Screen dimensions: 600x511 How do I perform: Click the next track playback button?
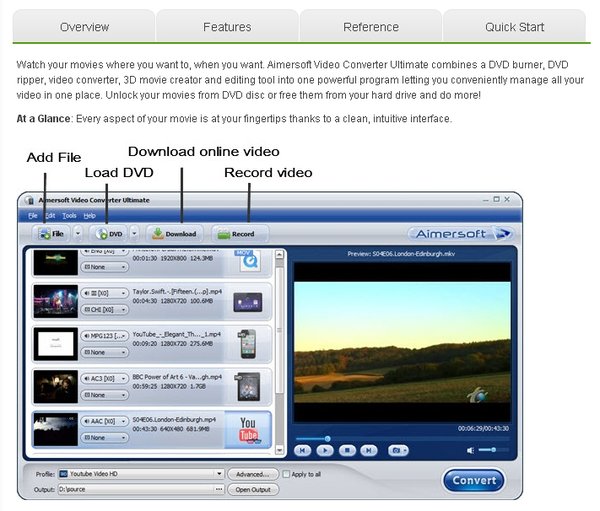click(369, 451)
